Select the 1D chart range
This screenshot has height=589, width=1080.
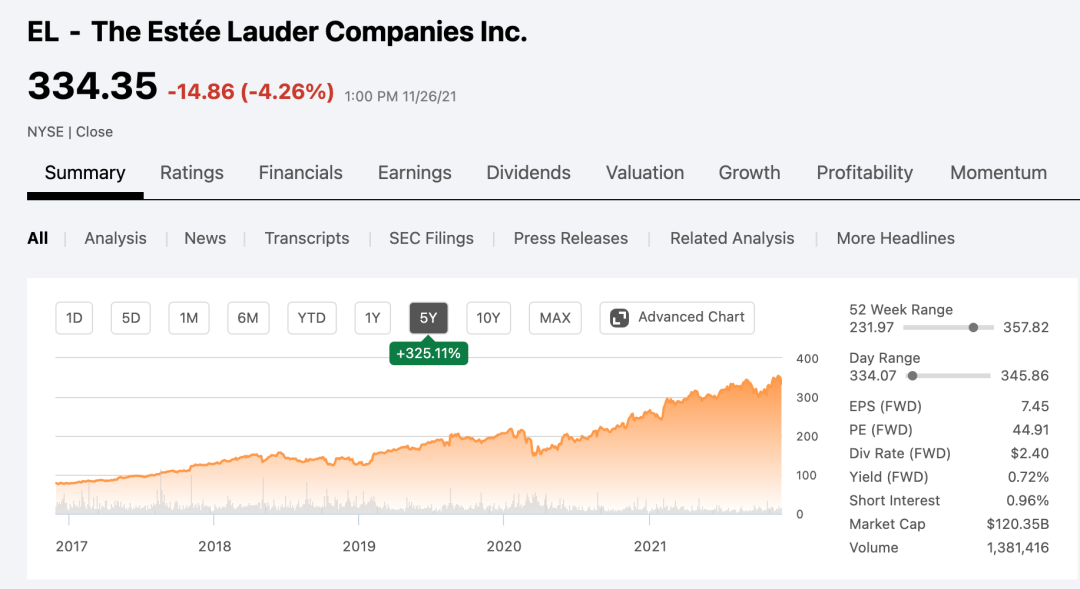pos(74,318)
